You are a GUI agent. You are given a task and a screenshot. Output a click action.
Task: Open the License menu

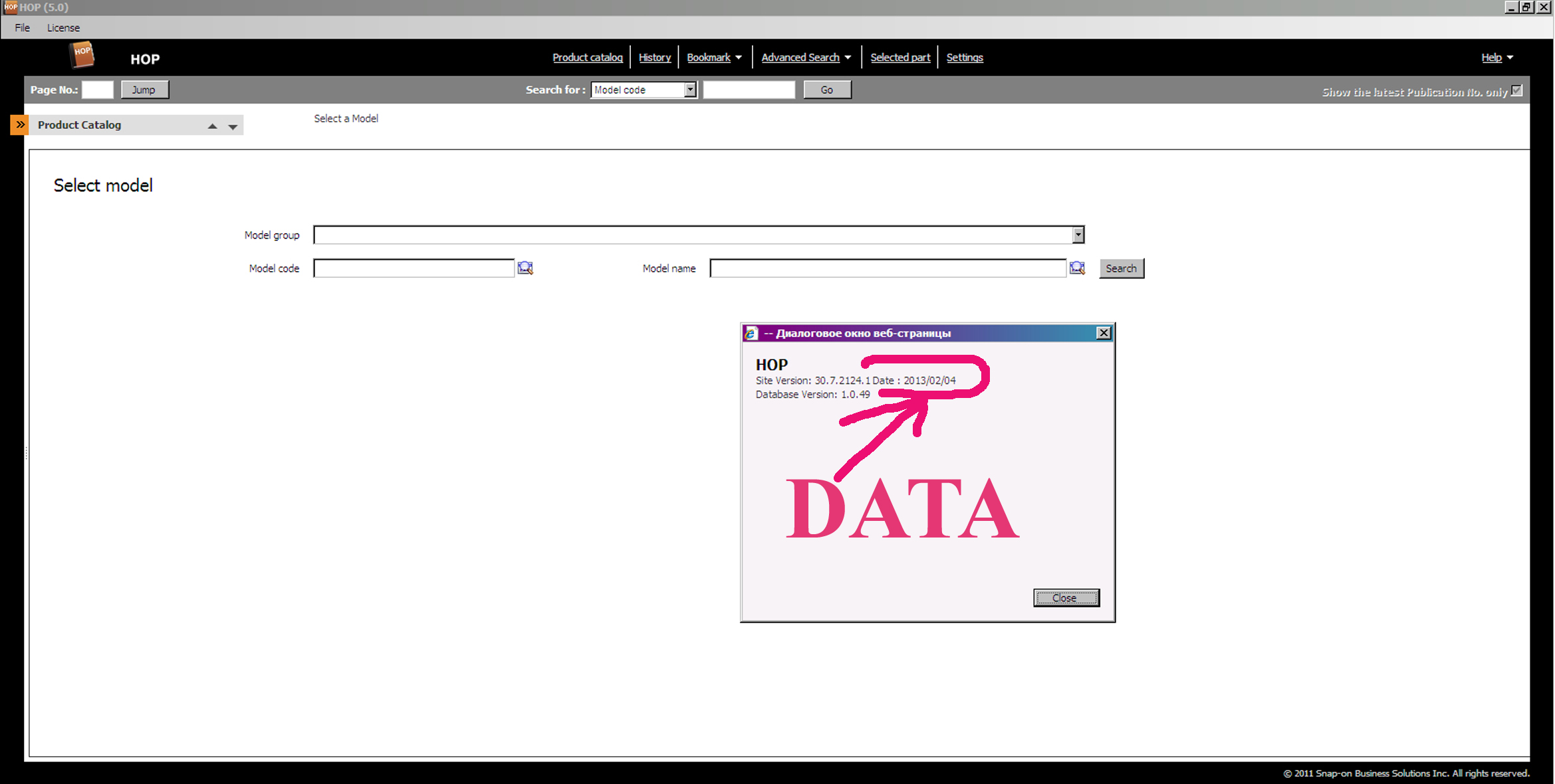coord(63,28)
